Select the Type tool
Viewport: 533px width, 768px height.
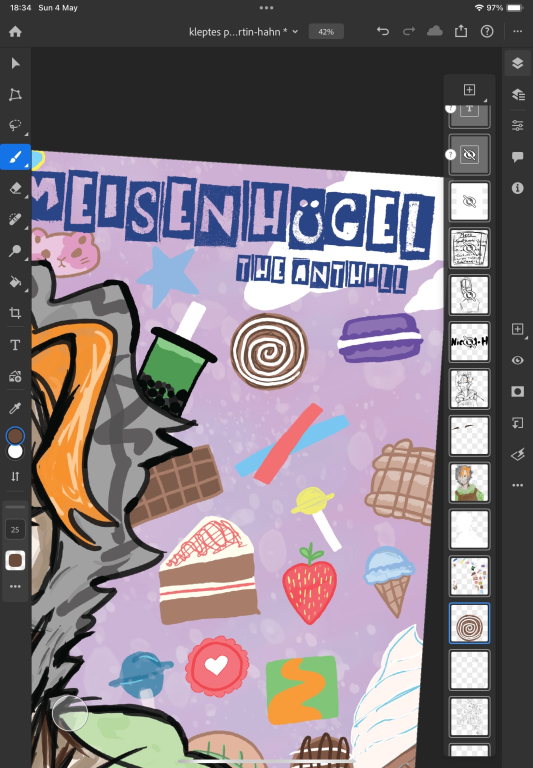[x=15, y=345]
